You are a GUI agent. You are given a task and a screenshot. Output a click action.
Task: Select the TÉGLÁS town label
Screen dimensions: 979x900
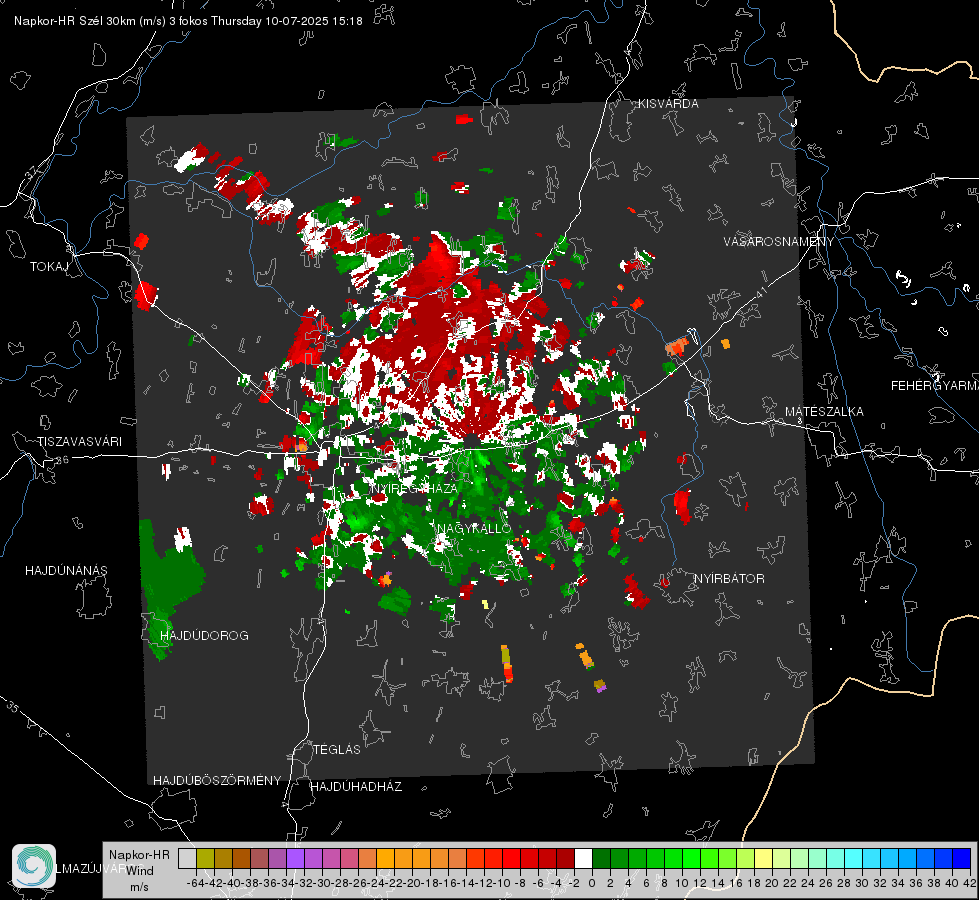pyautogui.click(x=337, y=750)
